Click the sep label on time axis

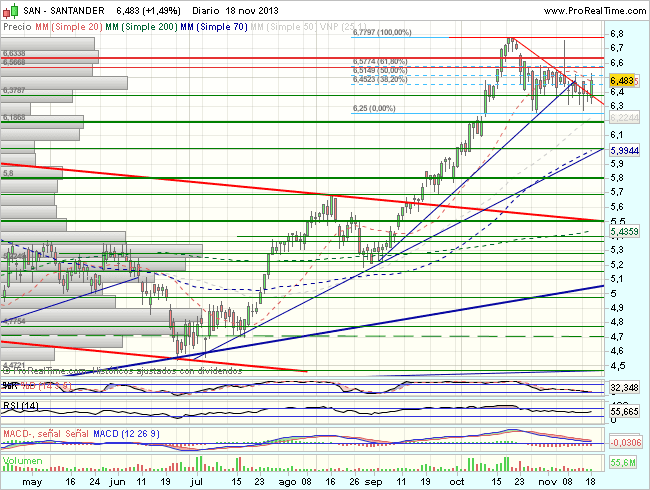click(x=374, y=482)
